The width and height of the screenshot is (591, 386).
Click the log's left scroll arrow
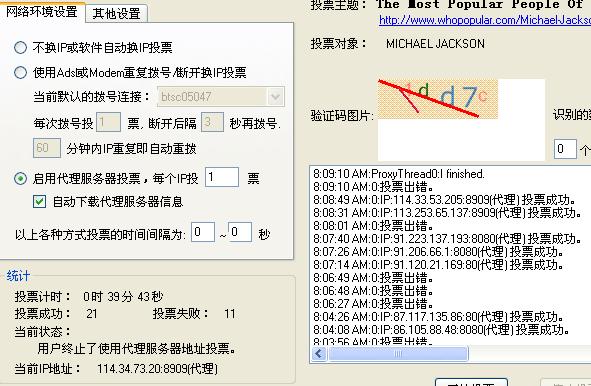click(x=319, y=354)
